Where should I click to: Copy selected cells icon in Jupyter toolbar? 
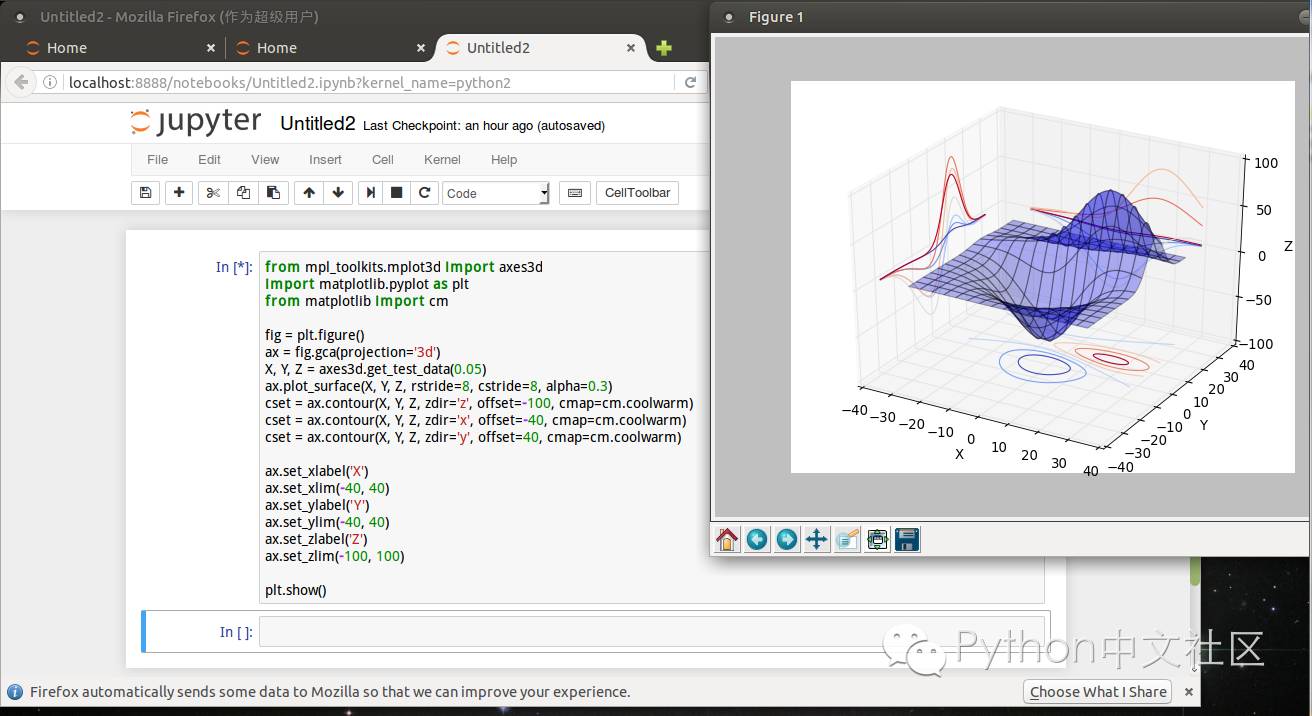pos(243,193)
